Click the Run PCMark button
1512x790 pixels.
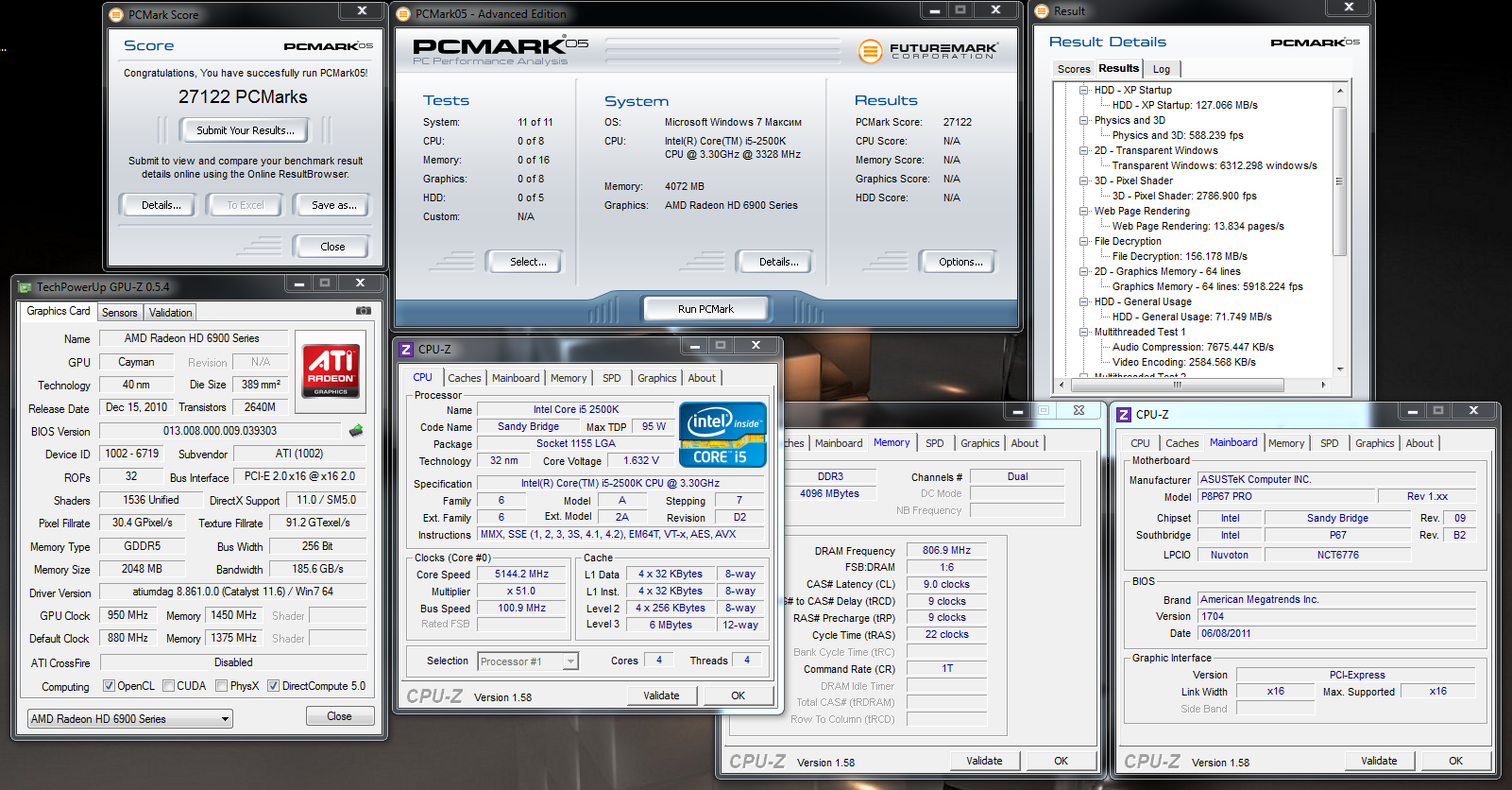click(705, 309)
